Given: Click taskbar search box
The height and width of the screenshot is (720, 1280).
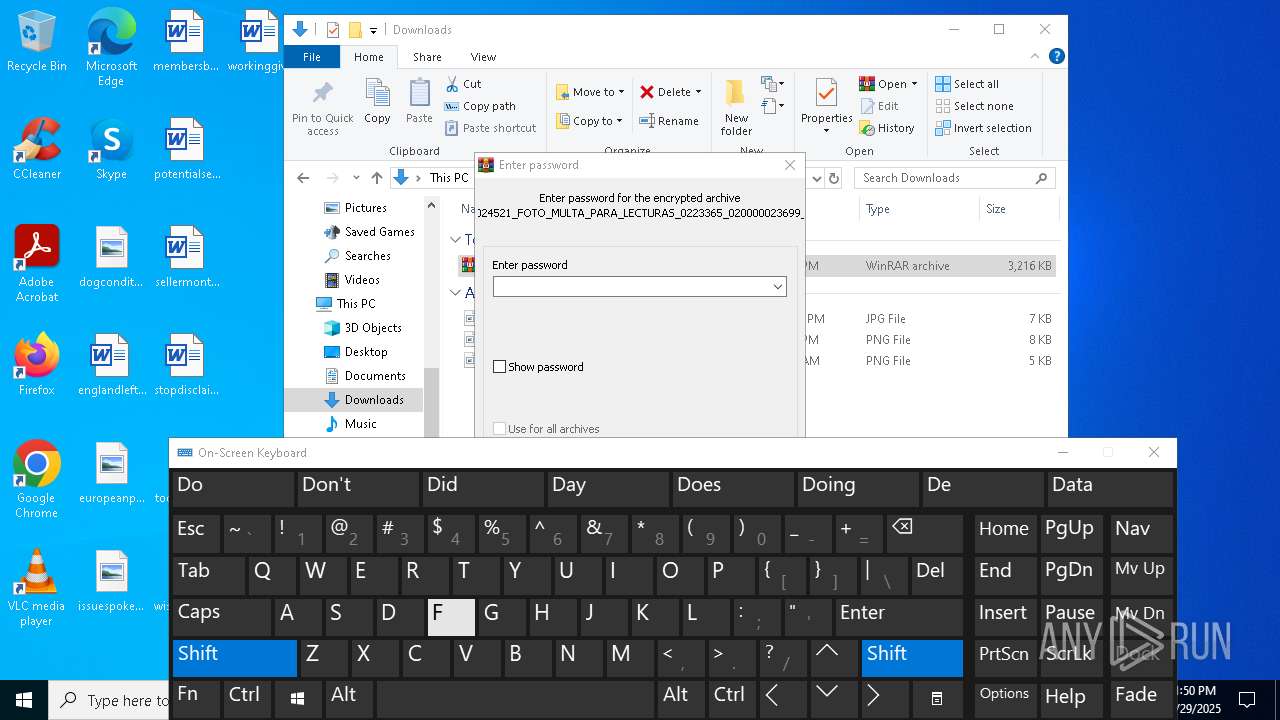Looking at the screenshot, I should 109,700.
